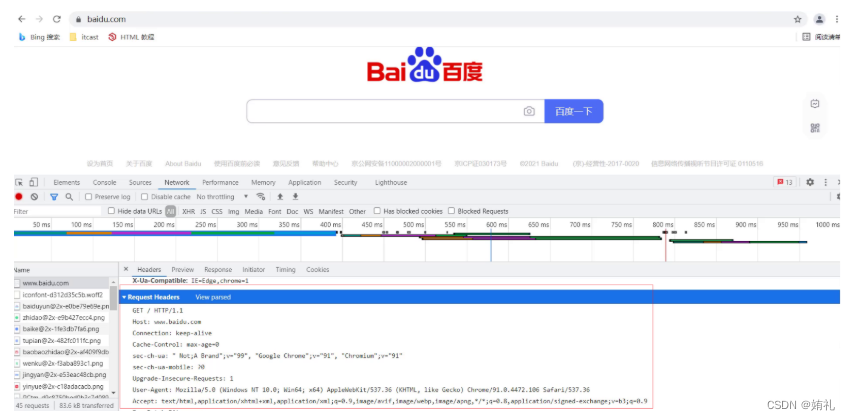Open the No throttling dropdown
The image size is (850, 420).
pos(222,197)
